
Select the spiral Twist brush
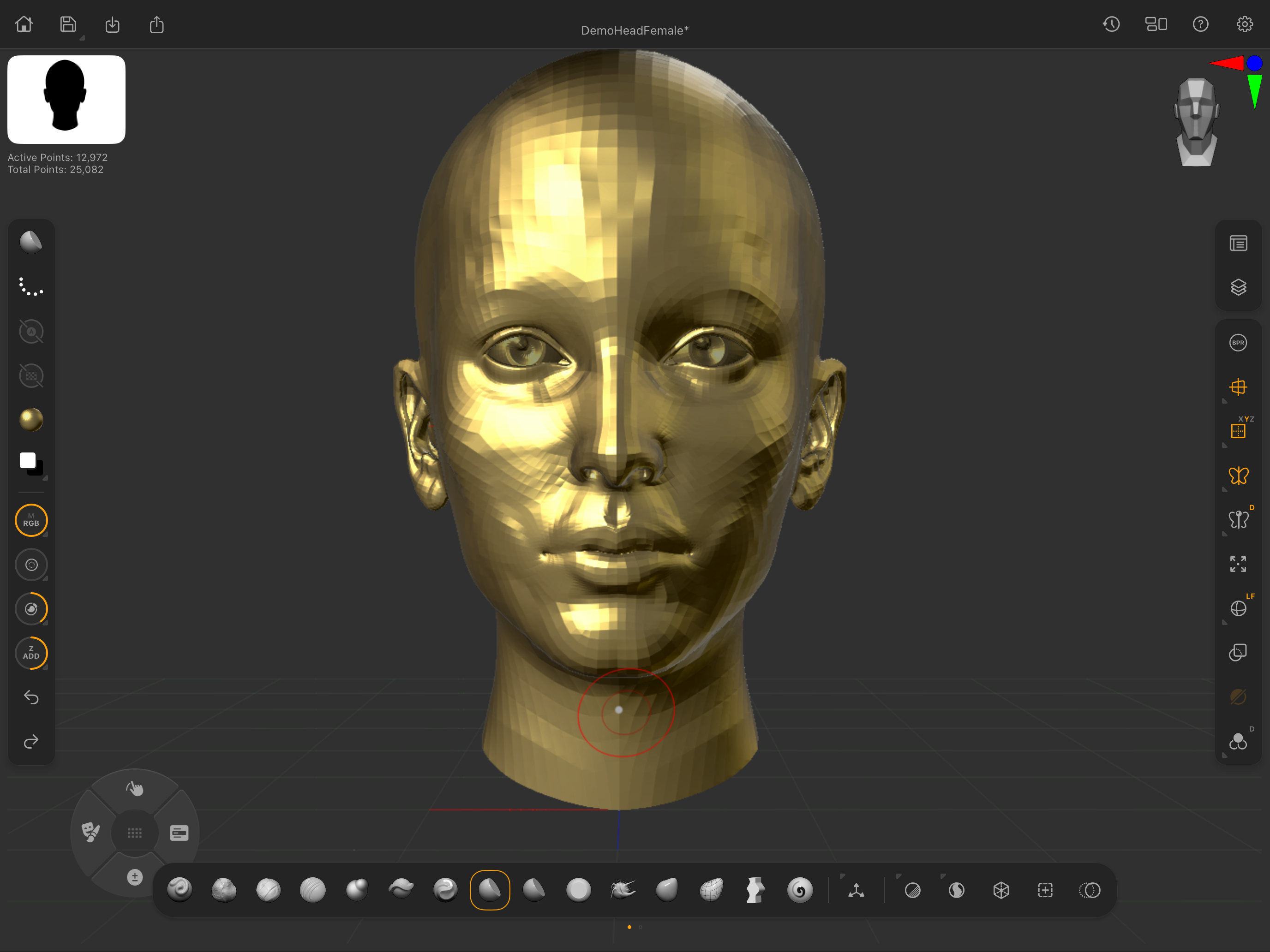click(800, 890)
